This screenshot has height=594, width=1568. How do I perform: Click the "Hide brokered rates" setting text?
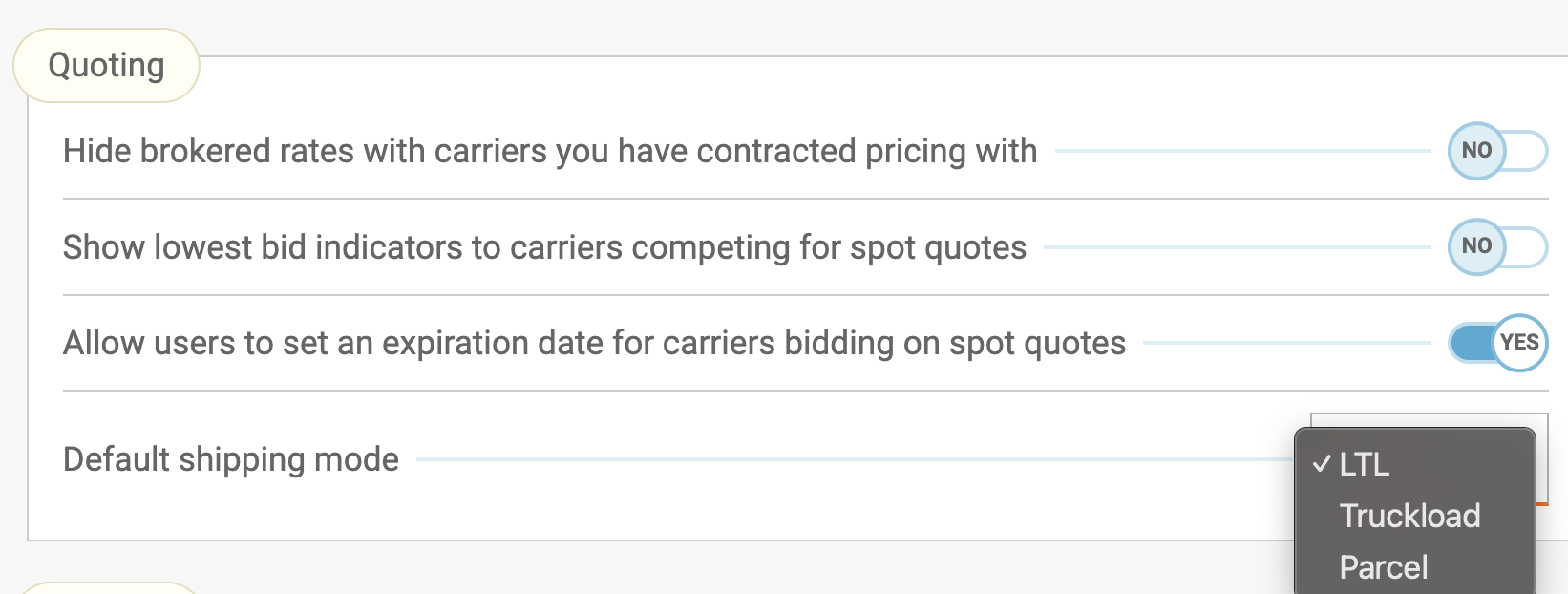pos(549,151)
